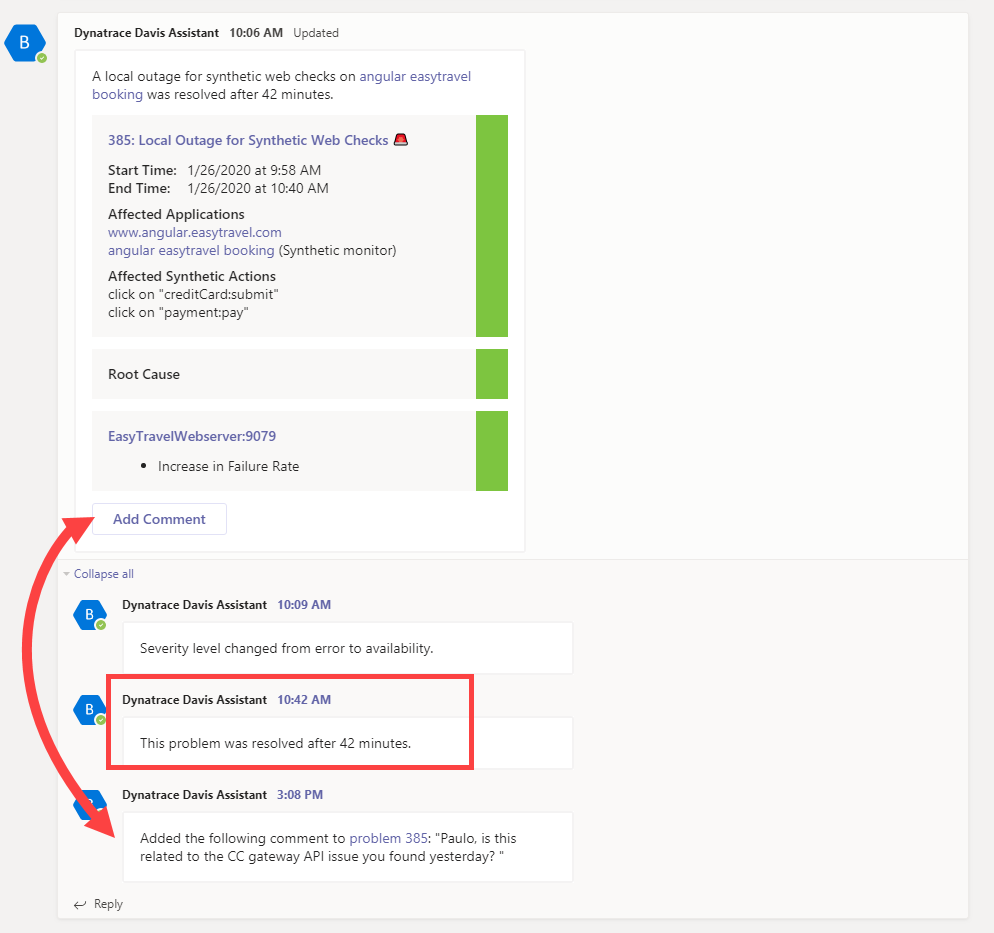Click the 3:08 PM reply timestamp
The width and height of the screenshot is (994, 933).
[x=300, y=795]
